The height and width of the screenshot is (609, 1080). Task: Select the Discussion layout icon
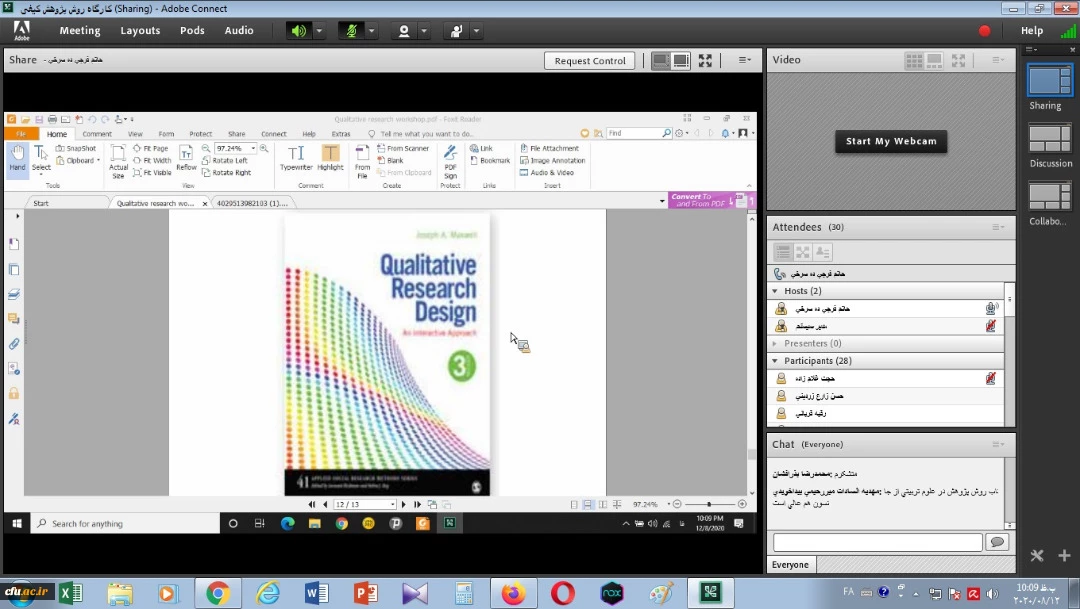(x=1050, y=139)
